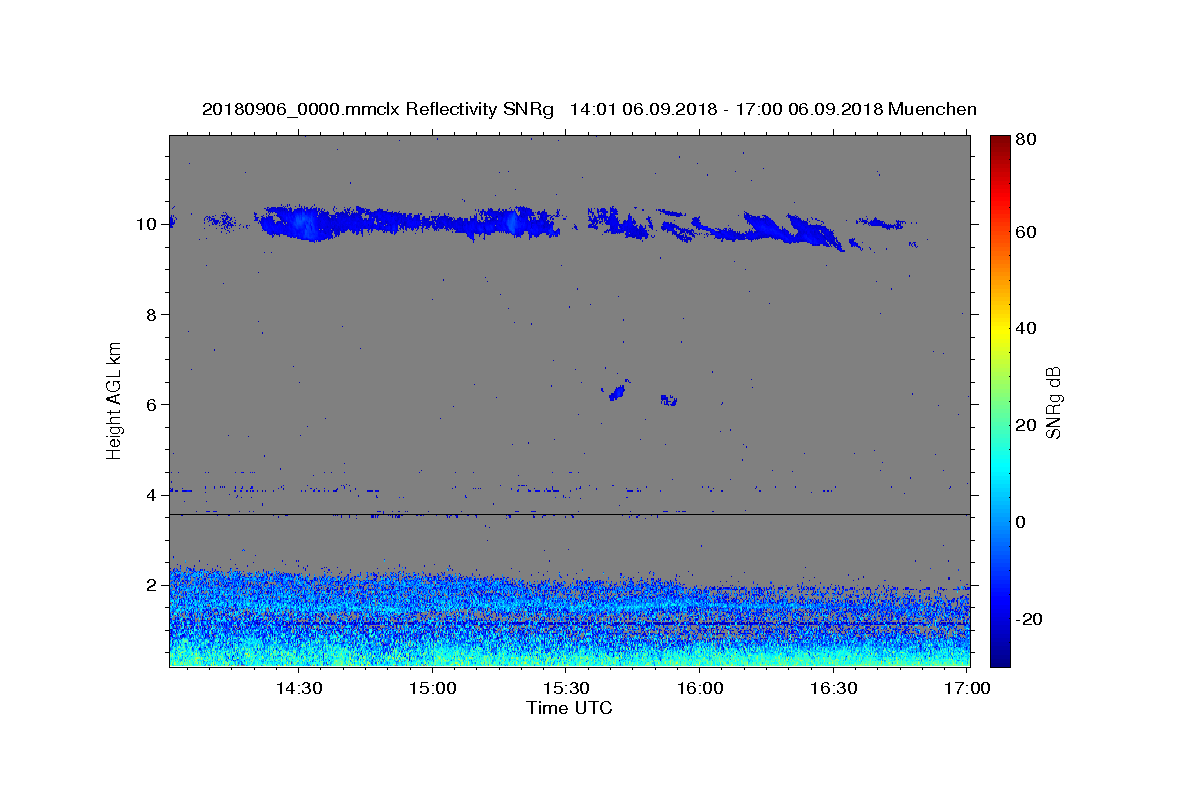The image size is (1200, 800).
Task: Click the 16:00 time tick label
Action: tap(700, 689)
